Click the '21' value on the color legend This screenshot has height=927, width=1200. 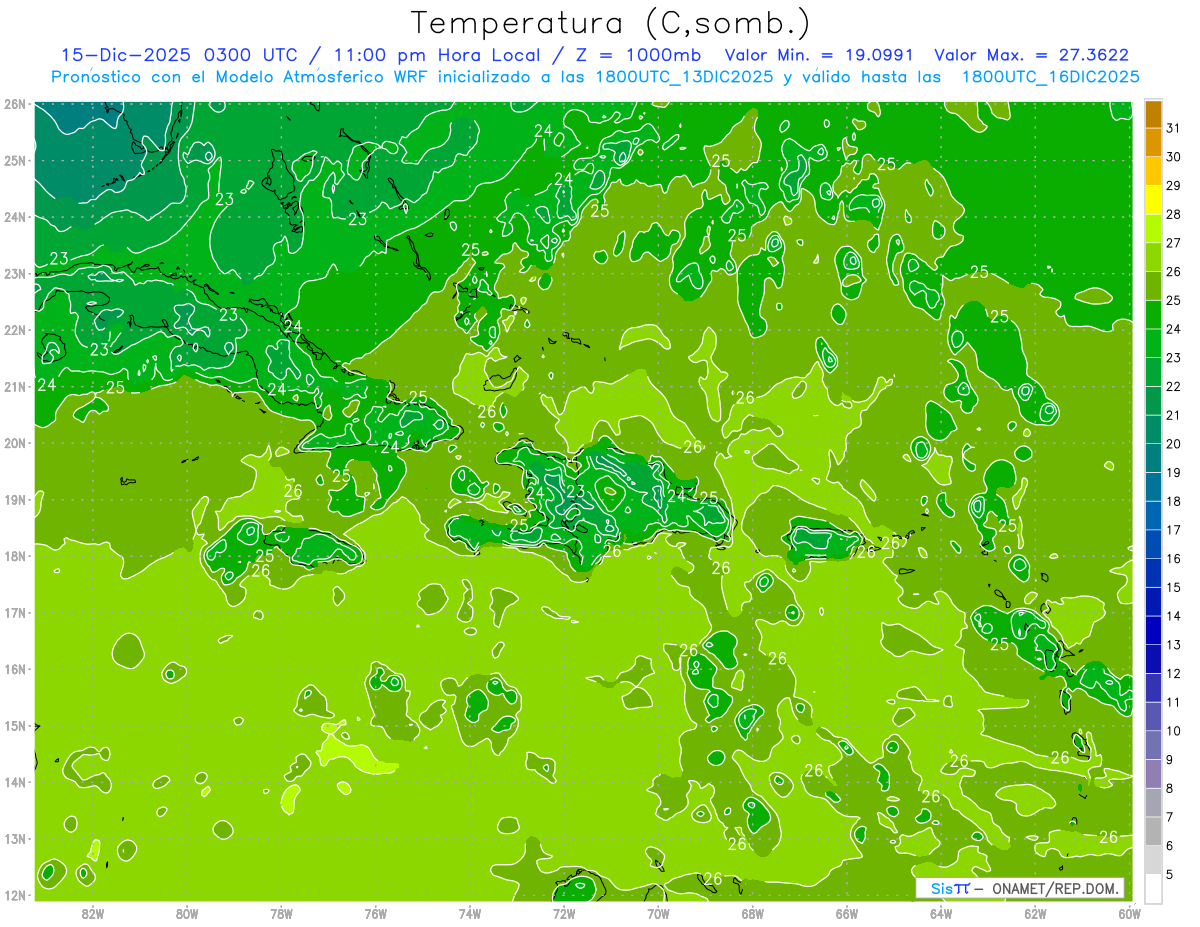[x=1174, y=415]
